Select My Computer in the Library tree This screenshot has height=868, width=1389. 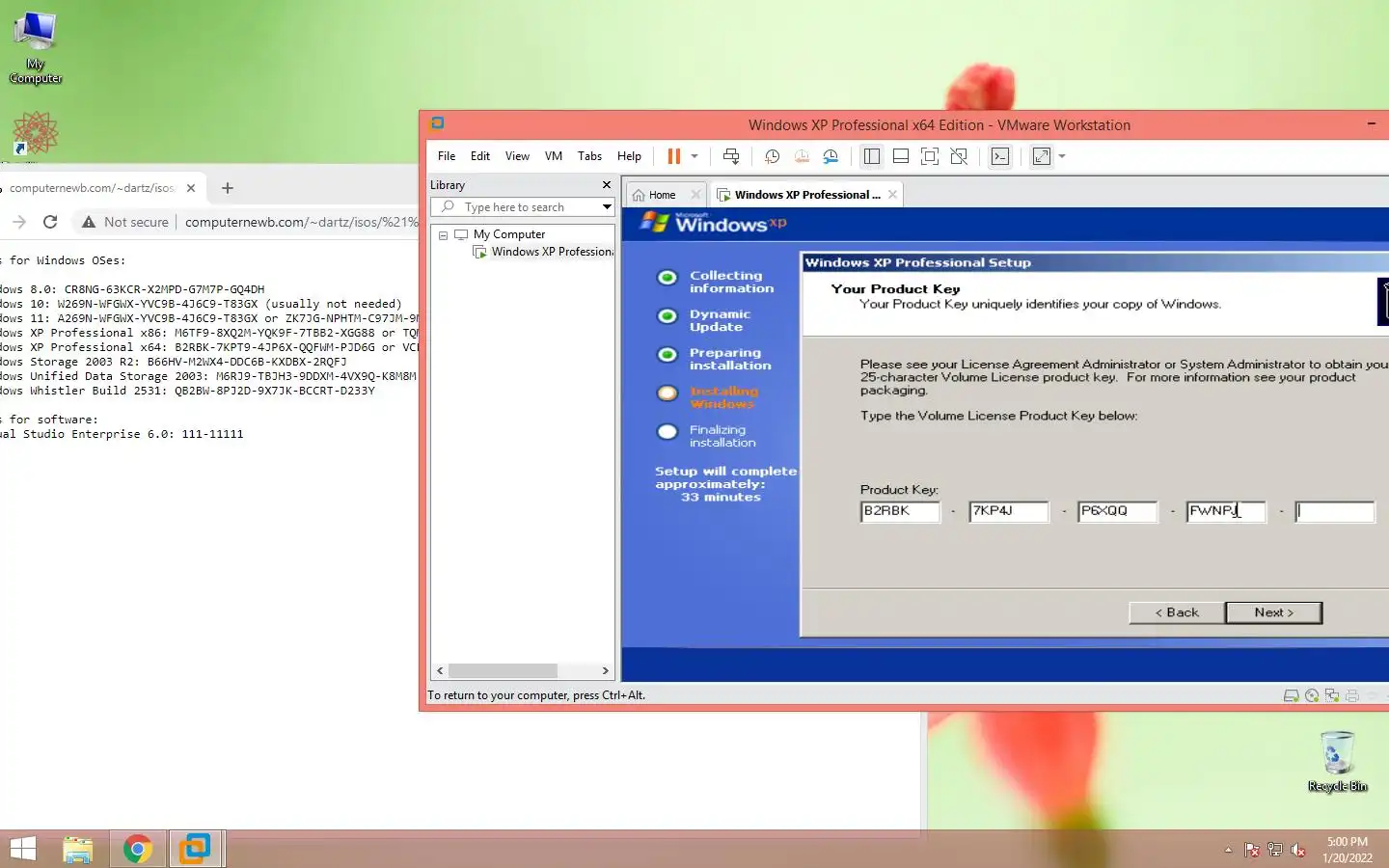coord(509,234)
